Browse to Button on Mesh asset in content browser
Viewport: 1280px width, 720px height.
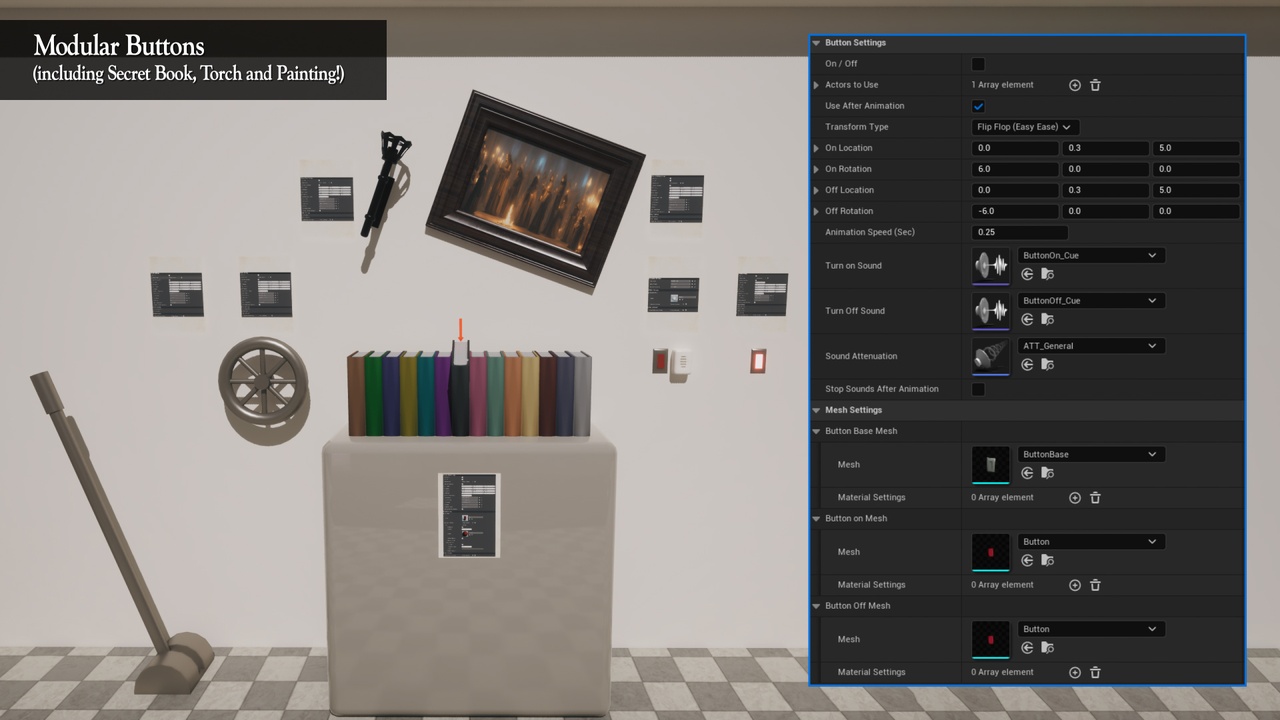click(1047, 560)
